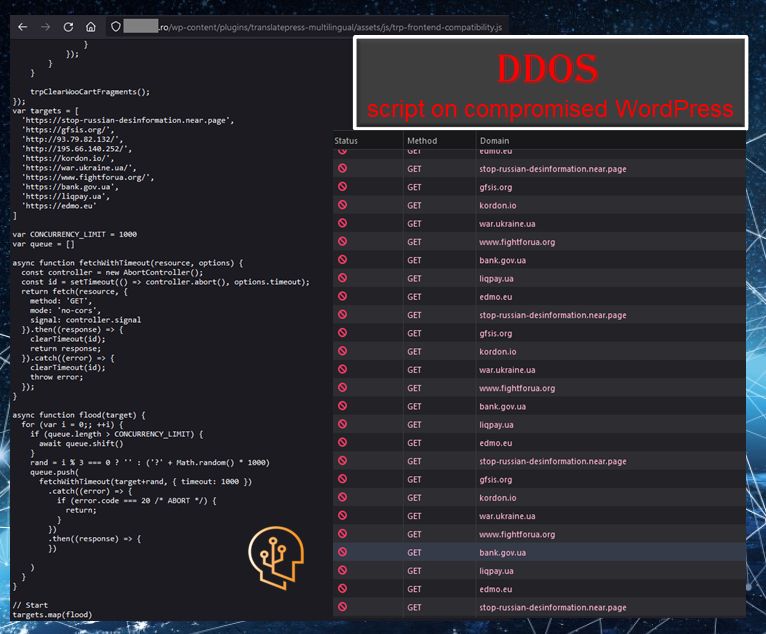Click the '// Start' comment line
766x634 pixels.
(30, 605)
